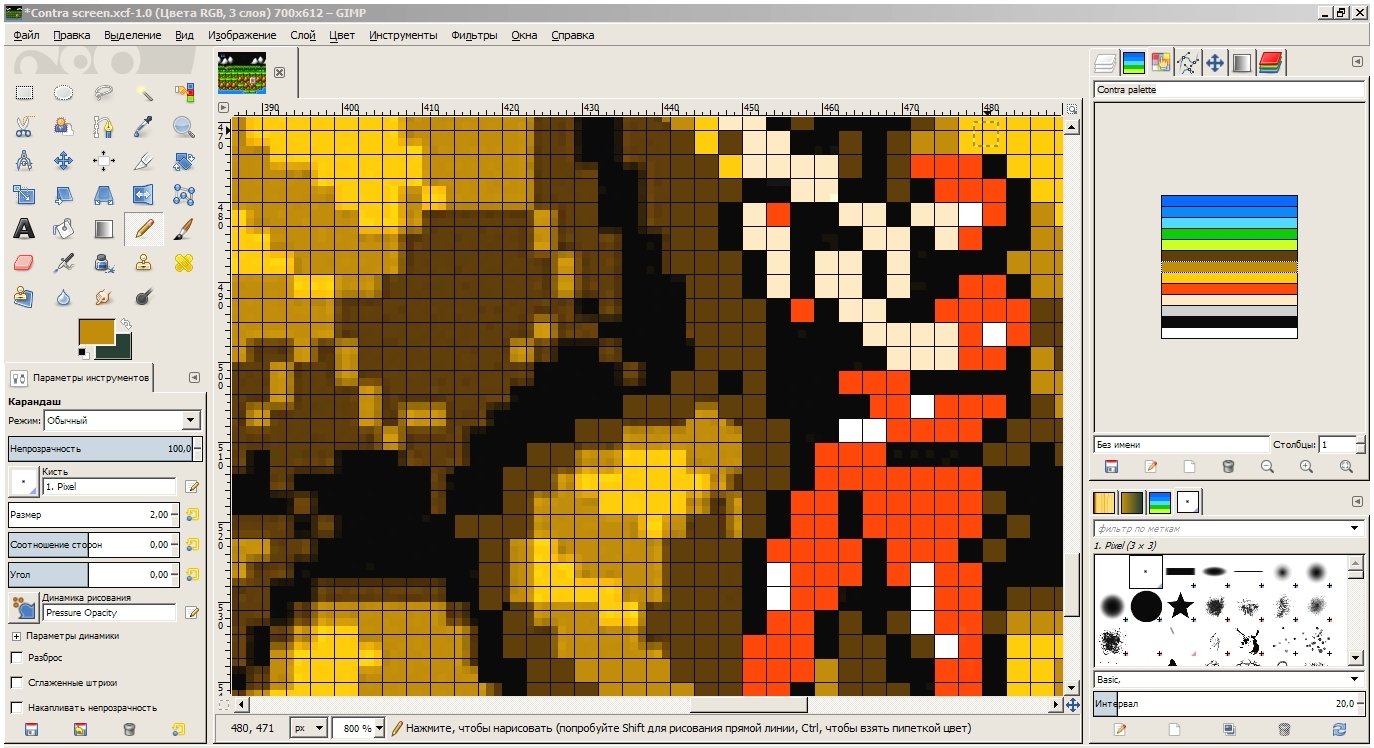The height and width of the screenshot is (748, 1374).
Task: Select the Move tool
Action: coord(63,161)
